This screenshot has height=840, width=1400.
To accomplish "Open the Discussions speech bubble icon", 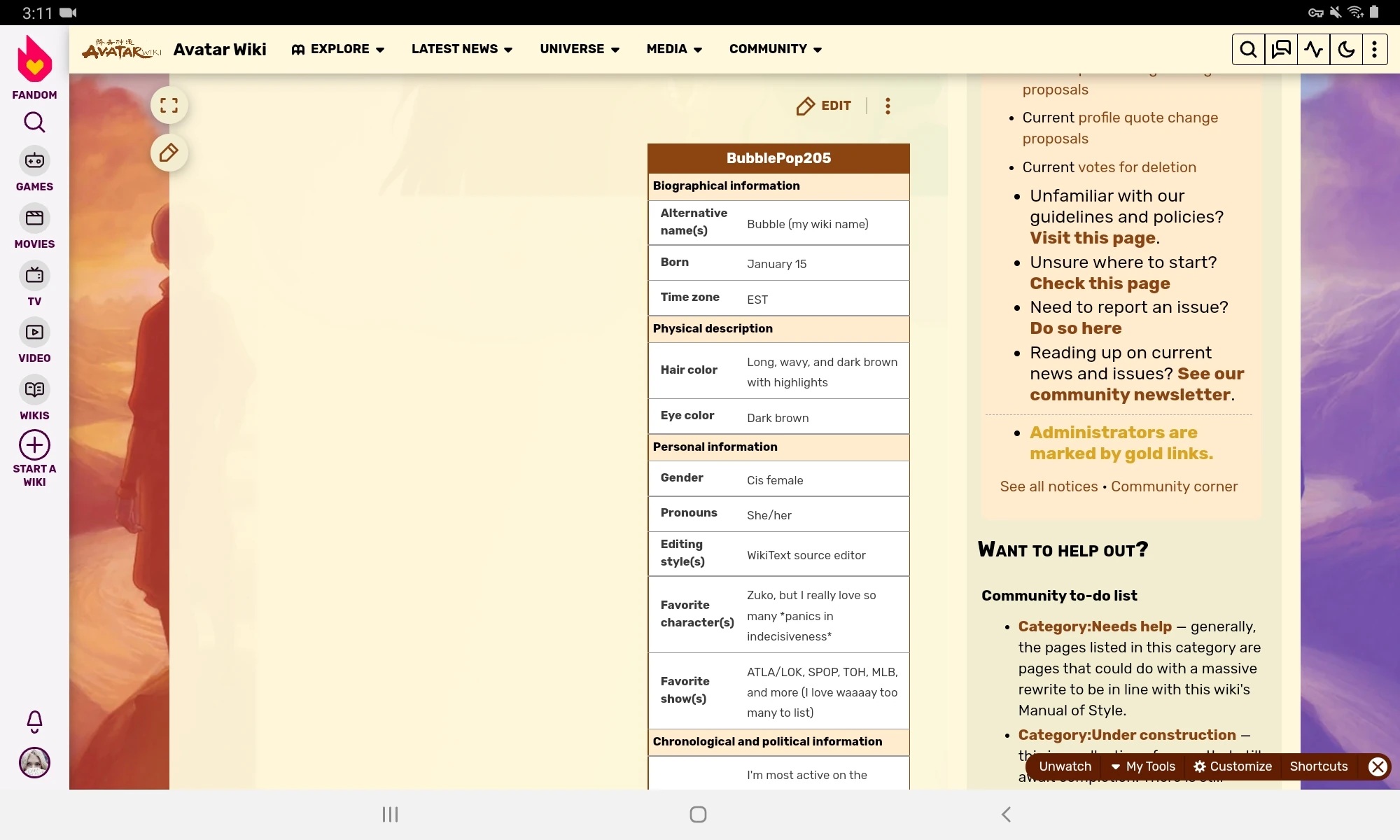I will point(1281,49).
